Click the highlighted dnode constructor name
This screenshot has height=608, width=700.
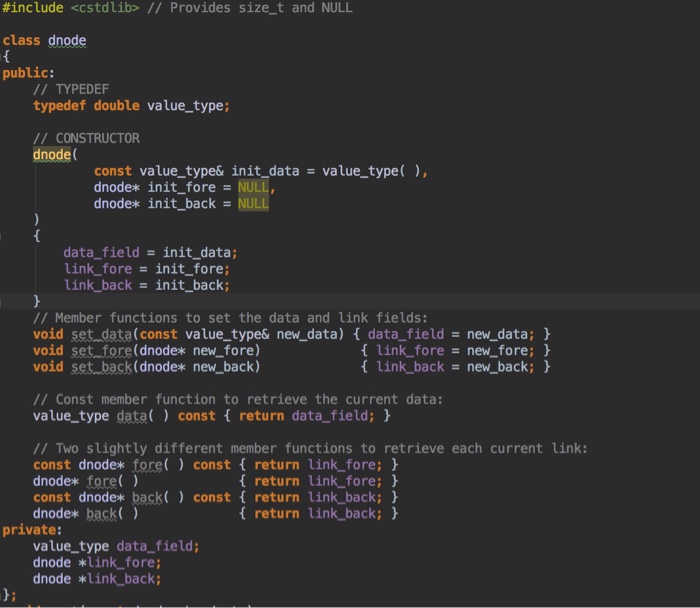(x=52, y=155)
